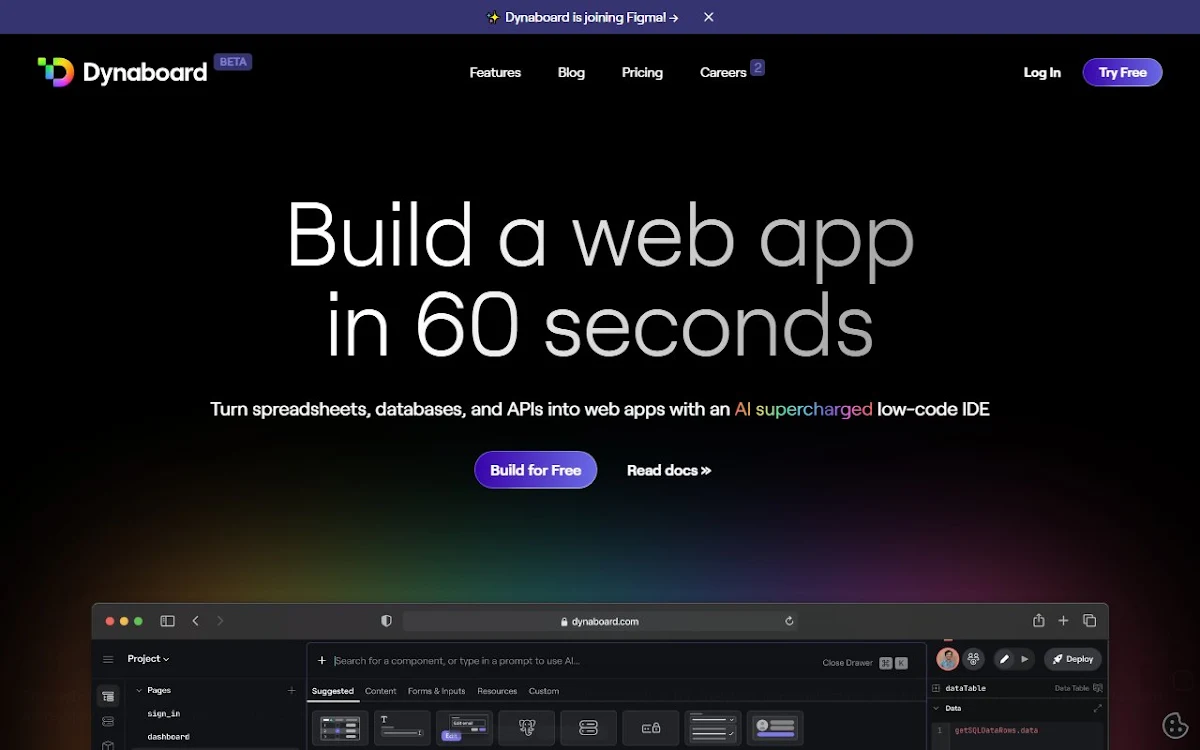Viewport: 1200px width, 750px height.
Task: Go to the Blog
Action: pos(571,73)
